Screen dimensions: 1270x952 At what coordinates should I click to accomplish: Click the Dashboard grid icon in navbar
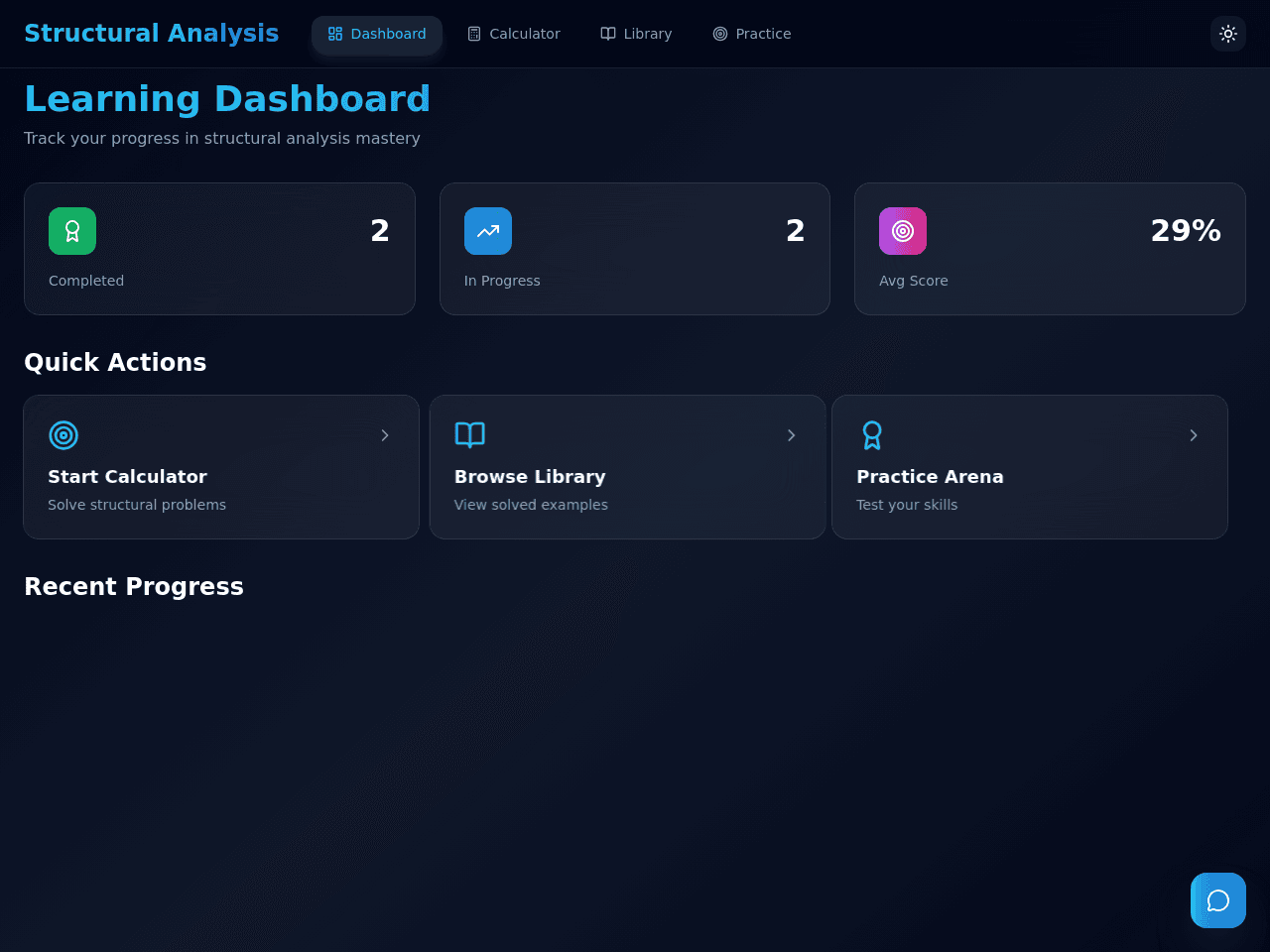click(335, 34)
